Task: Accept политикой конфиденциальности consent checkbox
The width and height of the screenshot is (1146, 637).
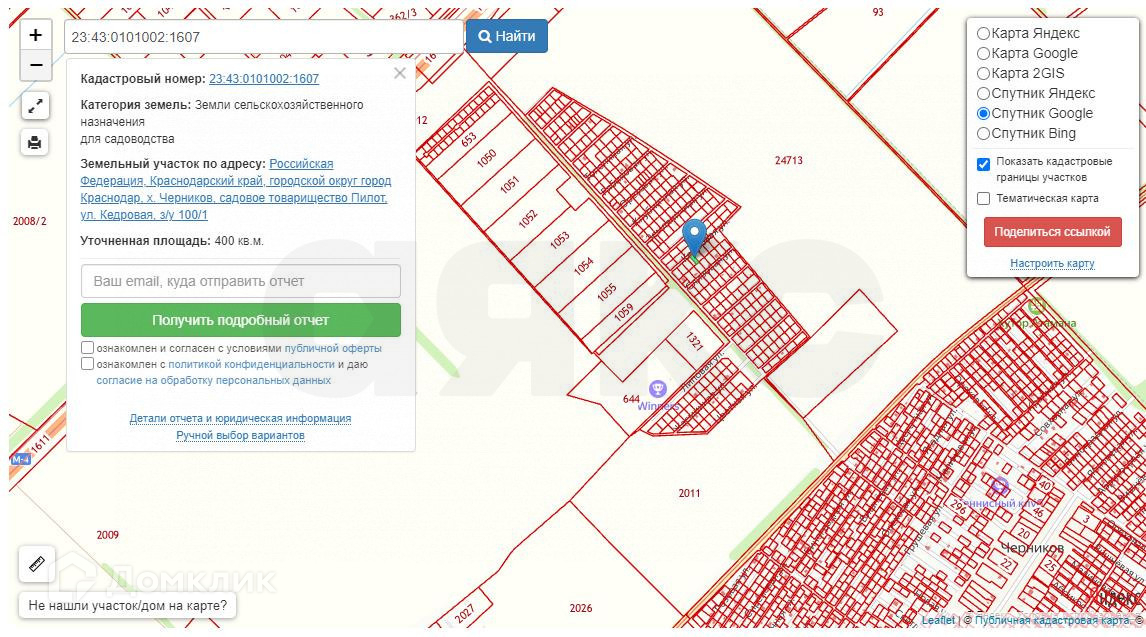Action: (88, 364)
